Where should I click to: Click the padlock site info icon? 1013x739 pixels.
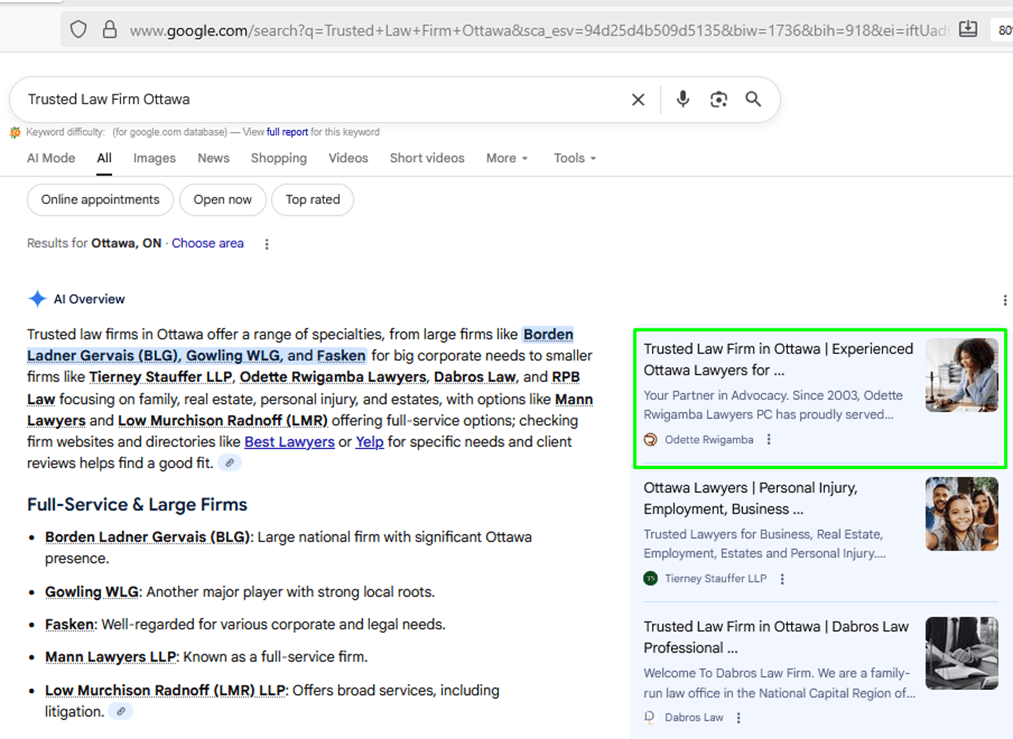point(109,30)
